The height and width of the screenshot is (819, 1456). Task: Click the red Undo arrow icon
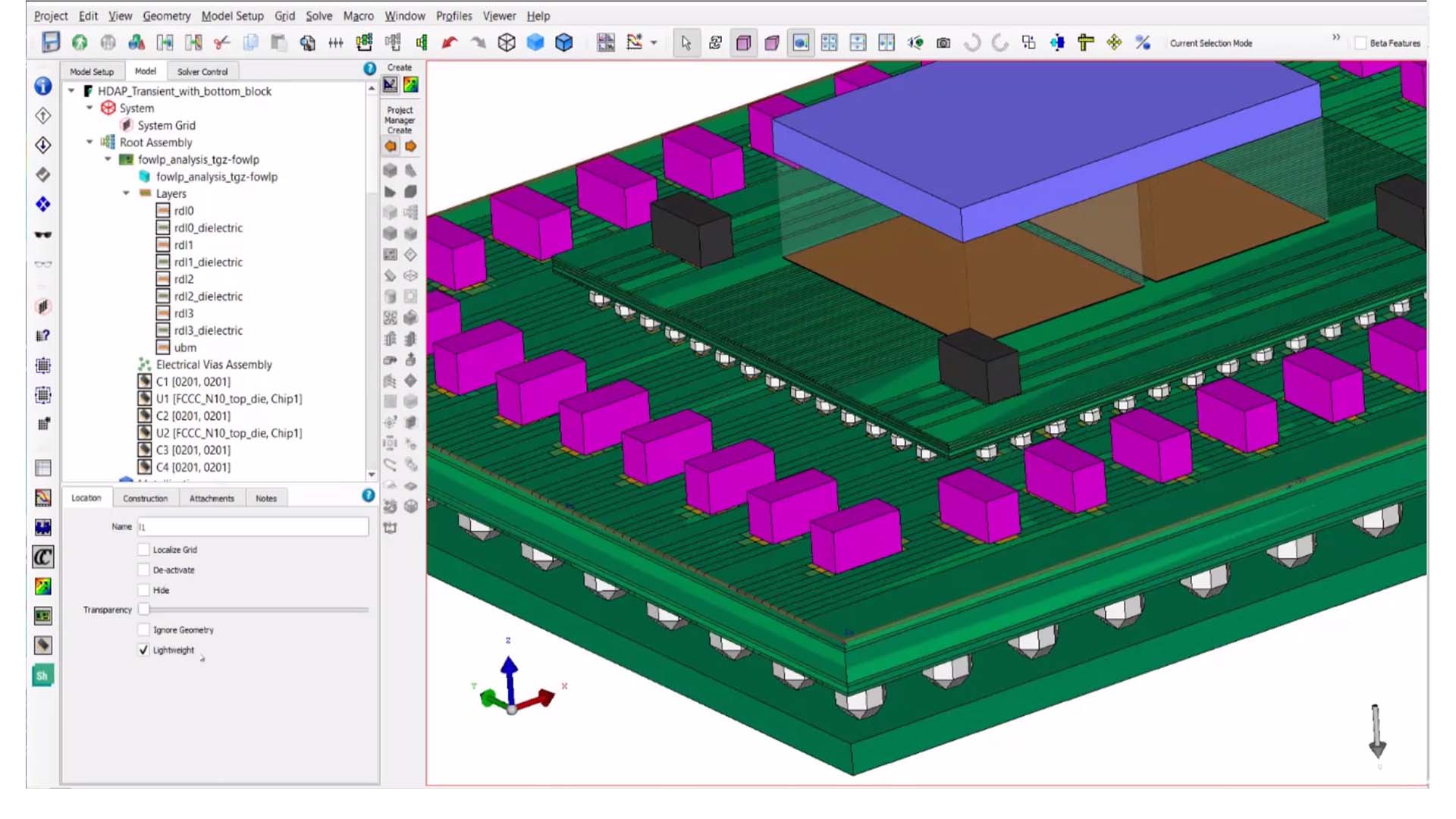(450, 43)
